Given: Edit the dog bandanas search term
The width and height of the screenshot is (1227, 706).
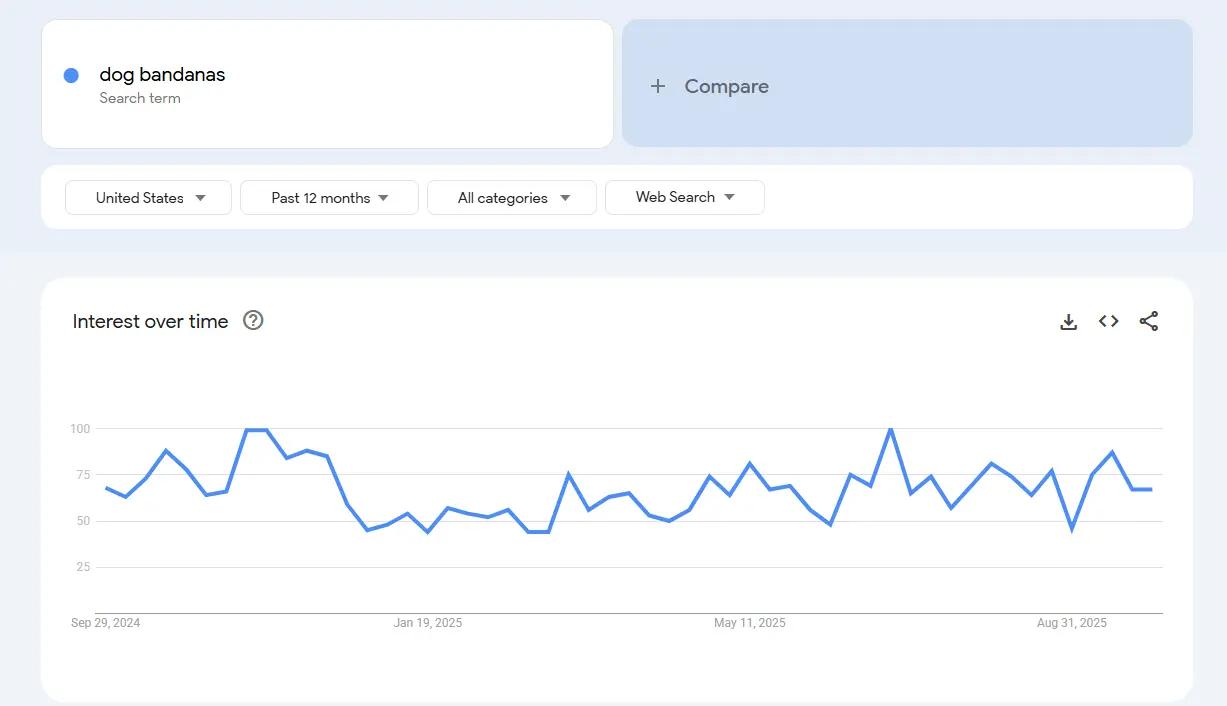Looking at the screenshot, I should pos(162,75).
